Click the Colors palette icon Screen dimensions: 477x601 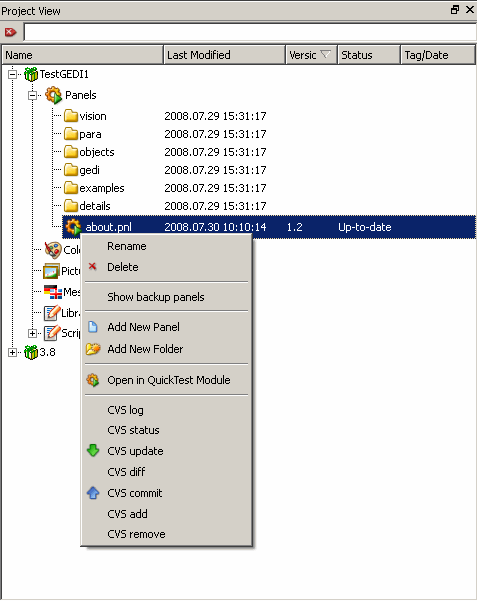[53, 250]
